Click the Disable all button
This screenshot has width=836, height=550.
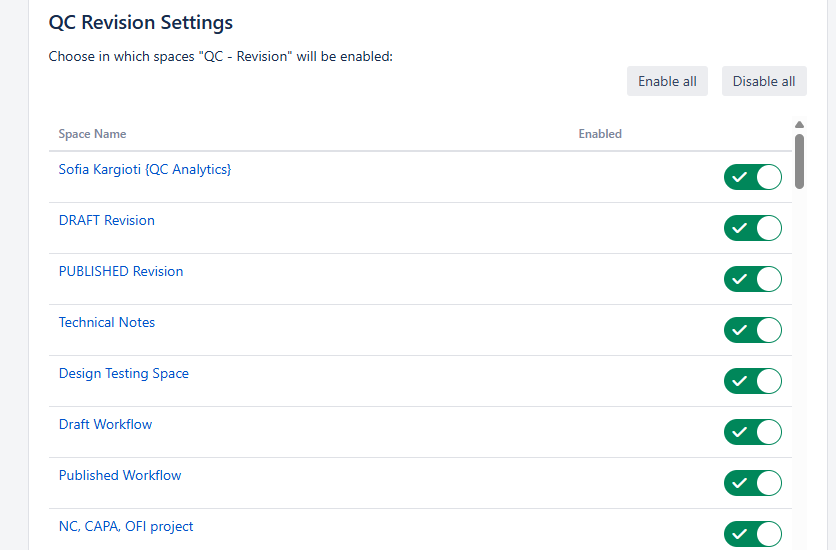coord(764,81)
